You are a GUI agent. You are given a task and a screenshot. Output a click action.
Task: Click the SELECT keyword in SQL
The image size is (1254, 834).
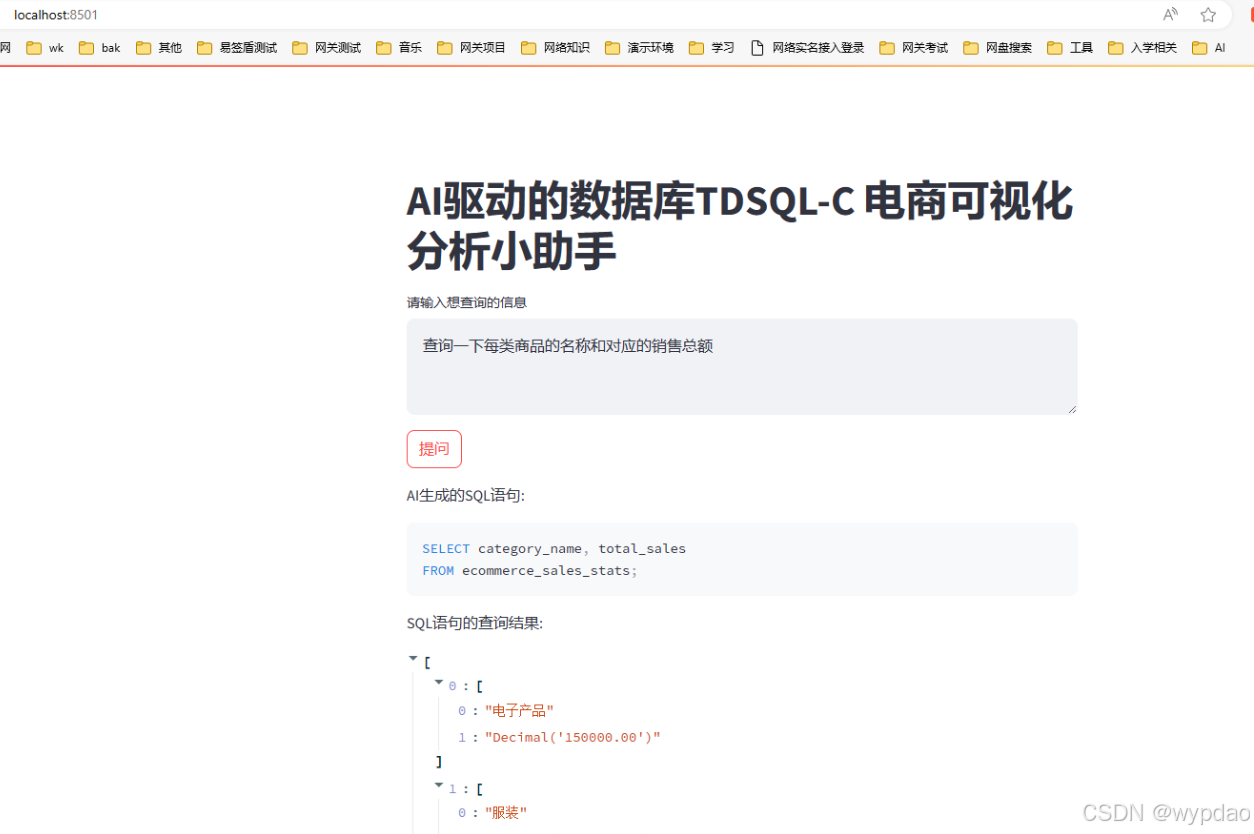click(446, 548)
